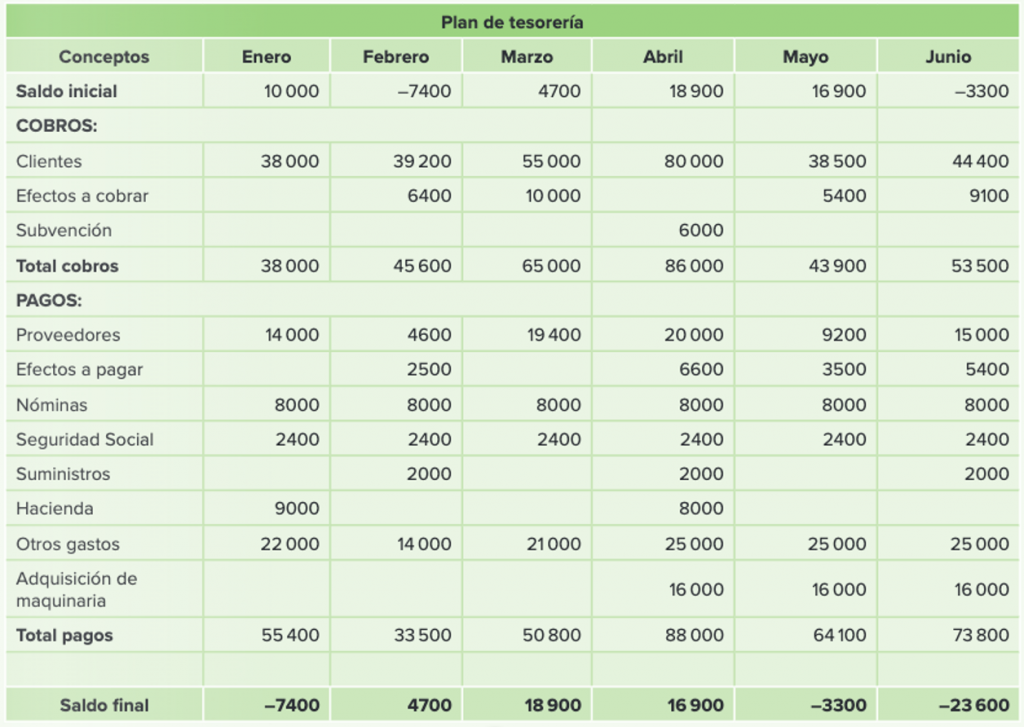Viewport: 1024px width, 727px height.
Task: Click the Saldo final row label
Action: (x=104, y=705)
